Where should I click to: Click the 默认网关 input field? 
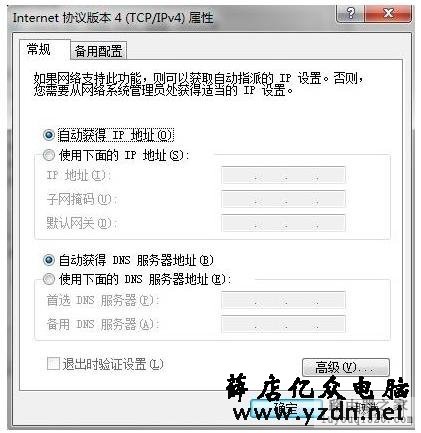click(x=283, y=223)
